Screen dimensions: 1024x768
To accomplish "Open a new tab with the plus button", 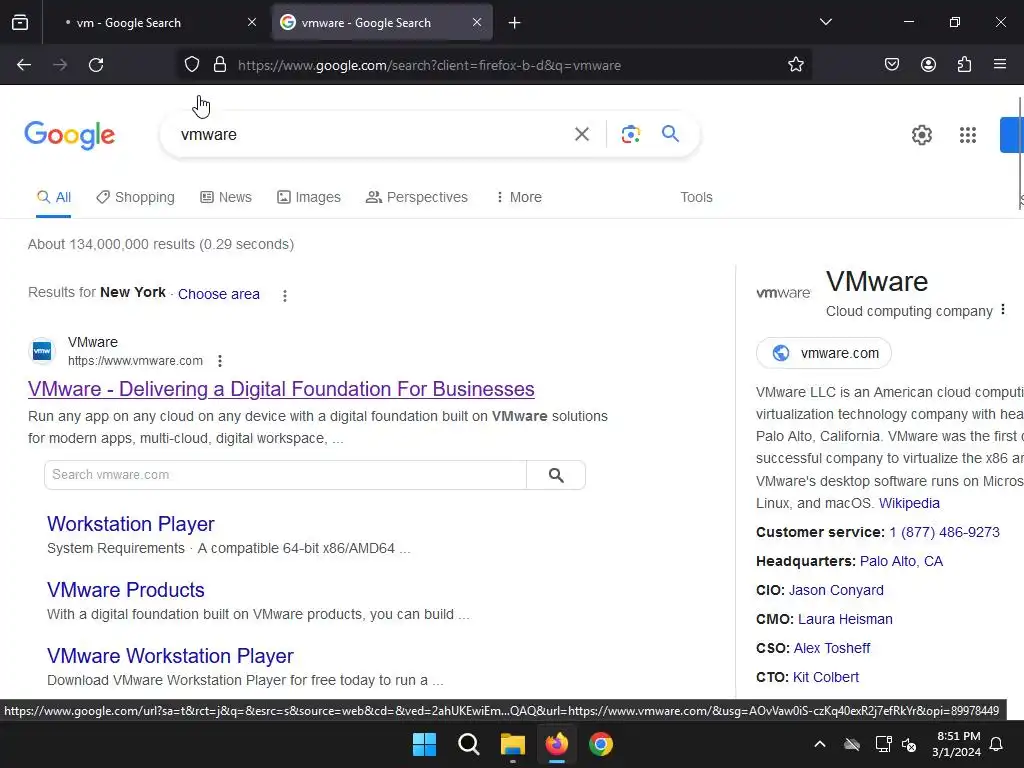I will [x=515, y=23].
